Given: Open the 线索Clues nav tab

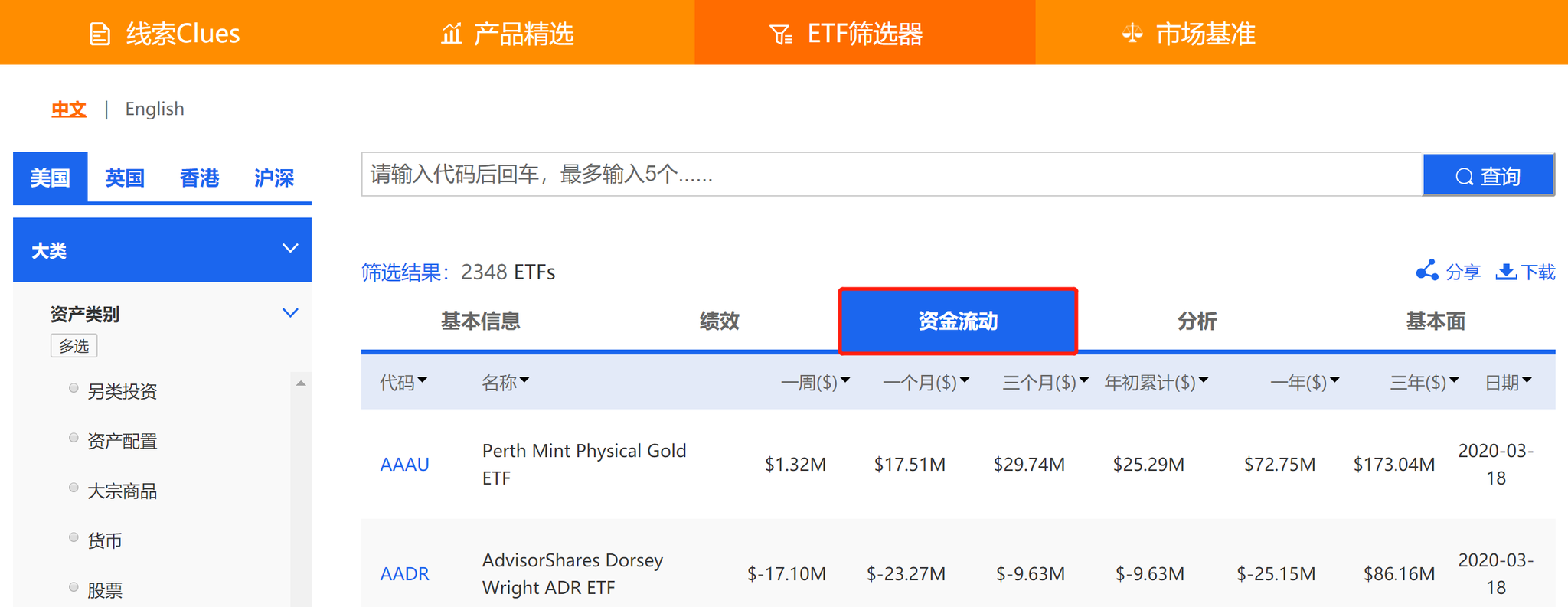Looking at the screenshot, I should (x=165, y=34).
